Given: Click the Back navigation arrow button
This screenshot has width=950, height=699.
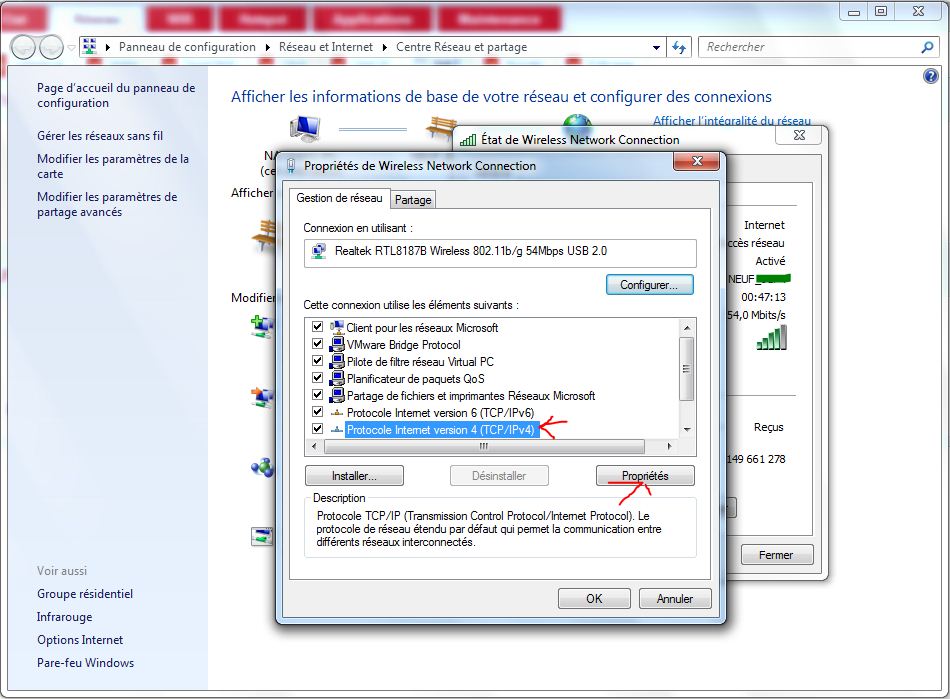Looking at the screenshot, I should pyautogui.click(x=24, y=47).
